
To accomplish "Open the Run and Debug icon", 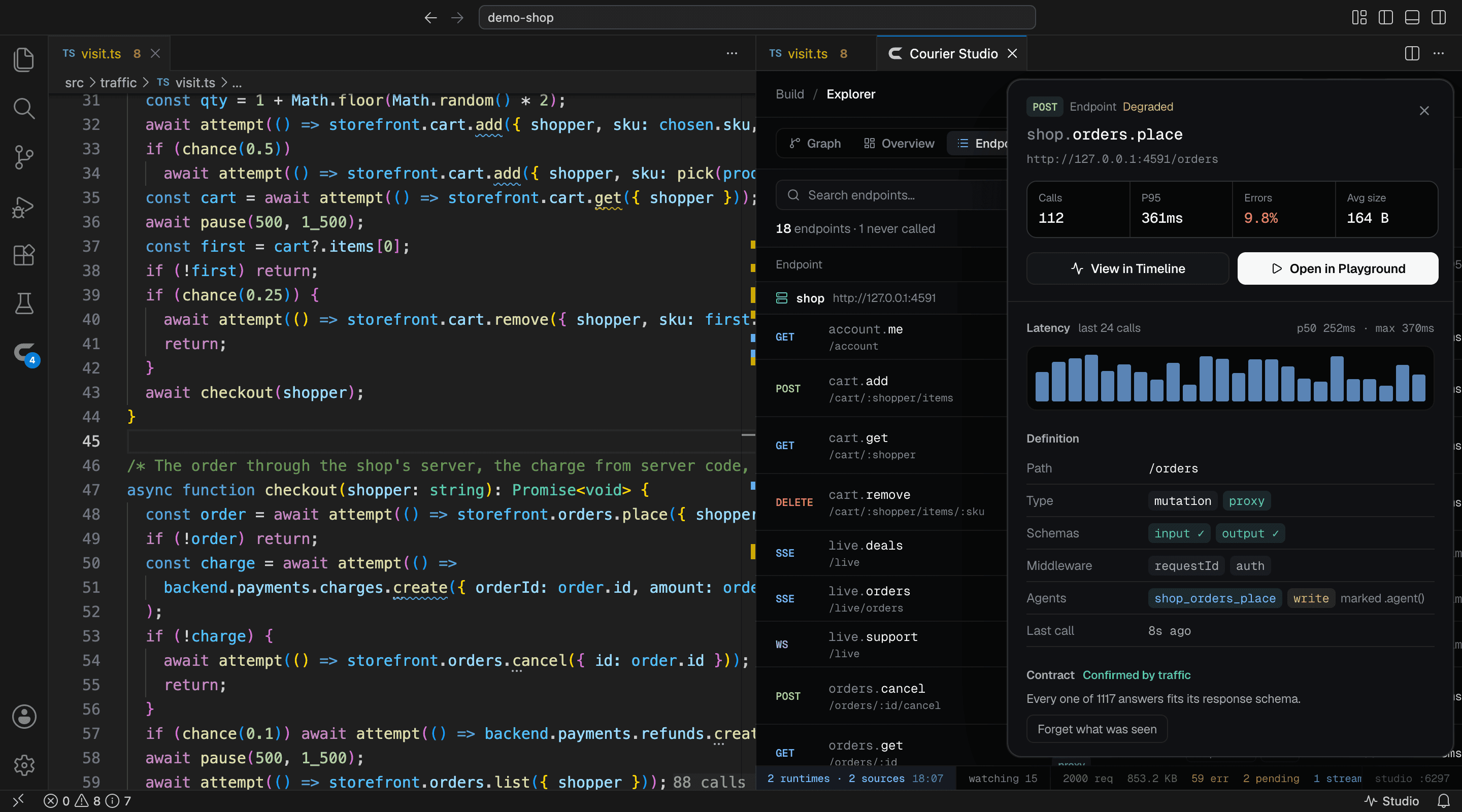I will click(24, 206).
